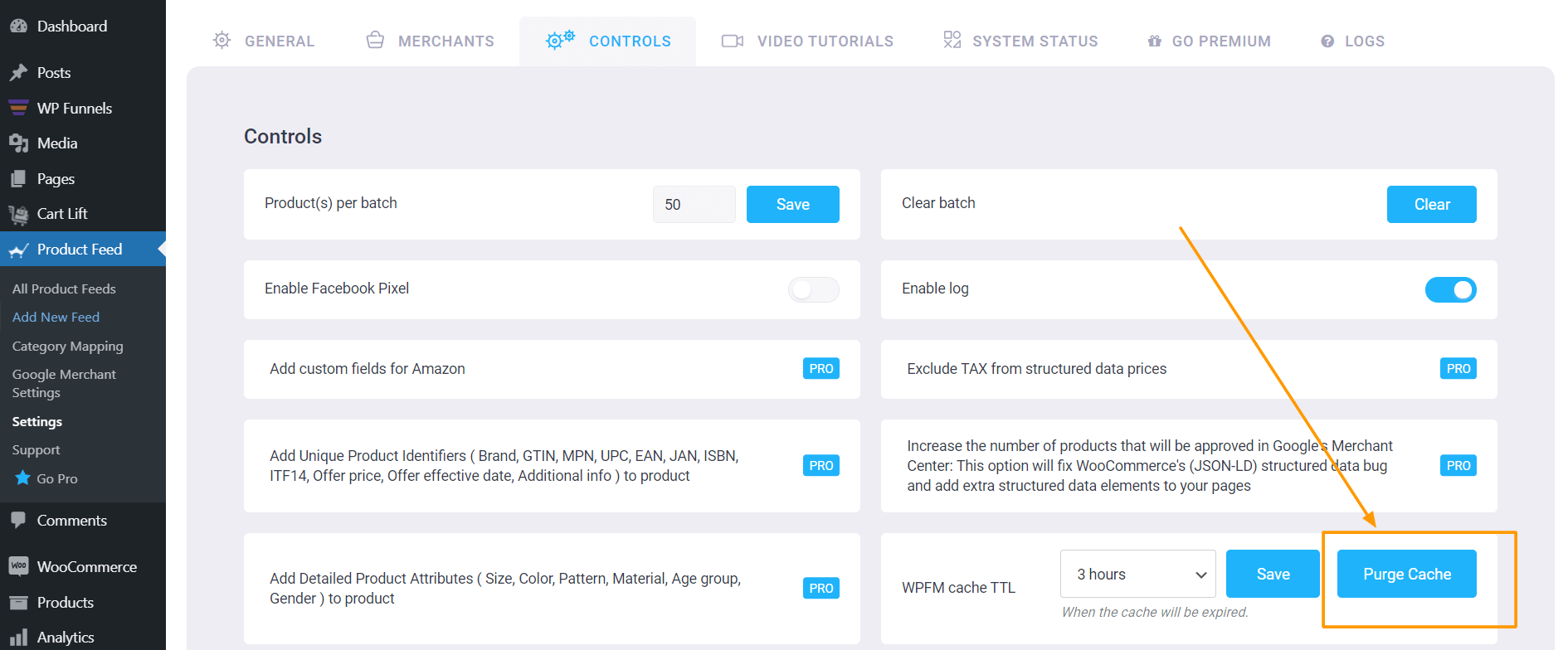
Task: Open the System Status tab
Action: click(1035, 41)
